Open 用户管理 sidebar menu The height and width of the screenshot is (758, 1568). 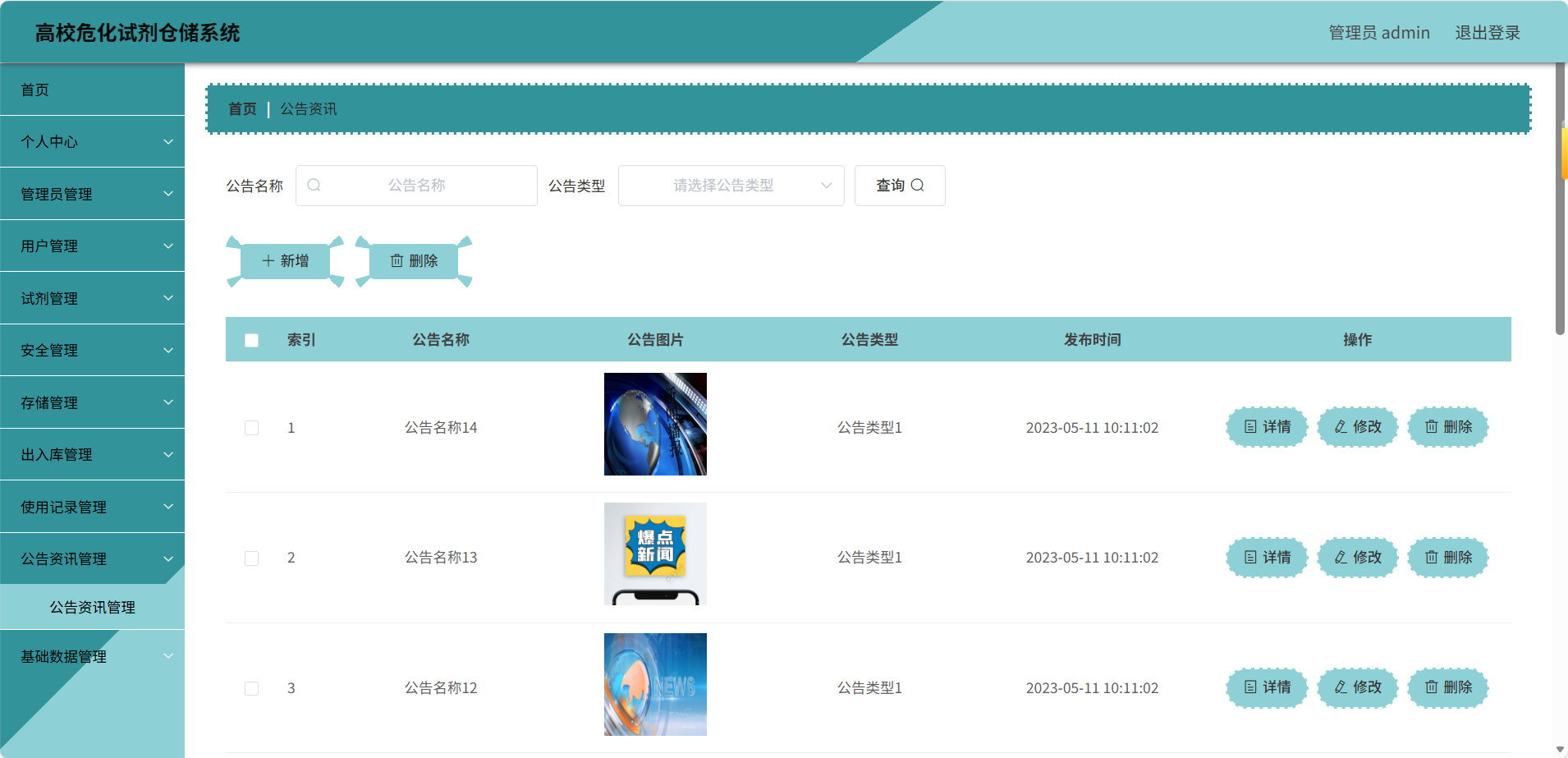click(92, 246)
